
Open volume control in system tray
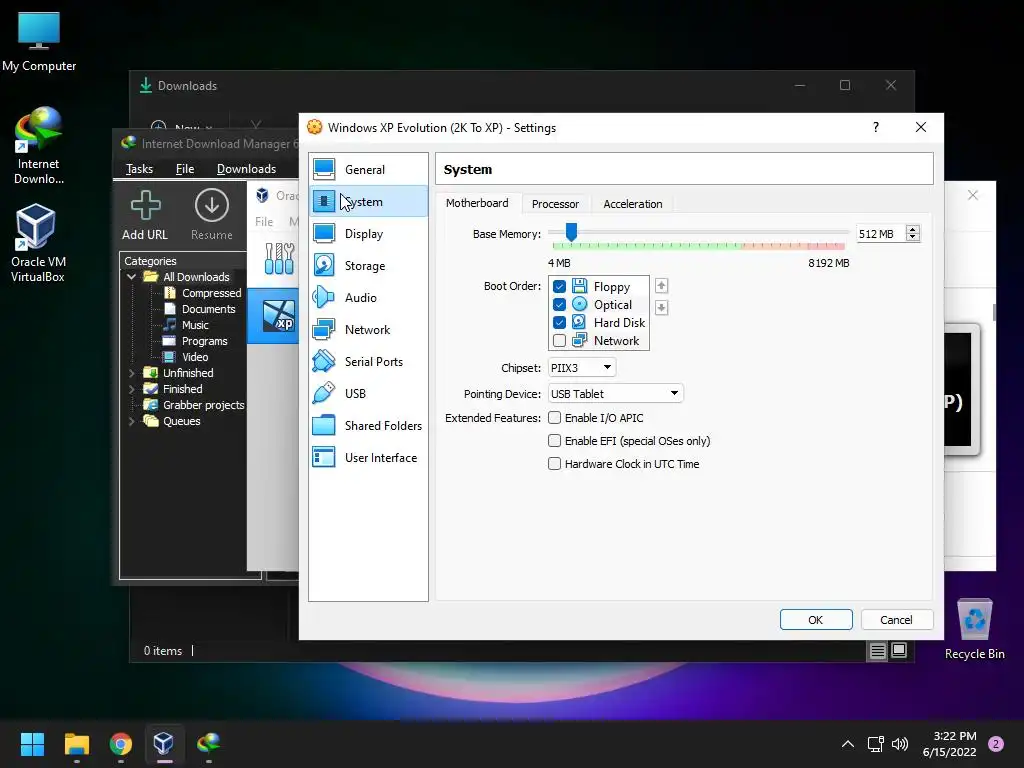(x=900, y=744)
